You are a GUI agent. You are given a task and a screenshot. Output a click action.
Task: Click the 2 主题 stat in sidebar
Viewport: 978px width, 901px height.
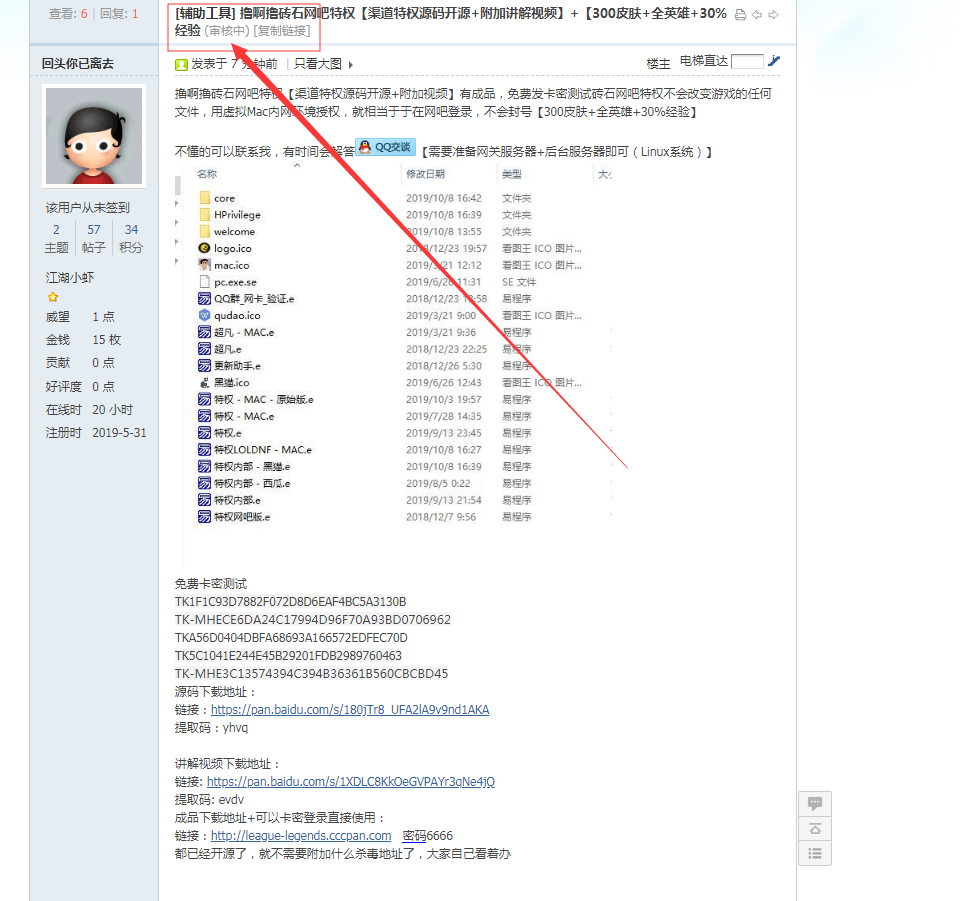(x=56, y=238)
